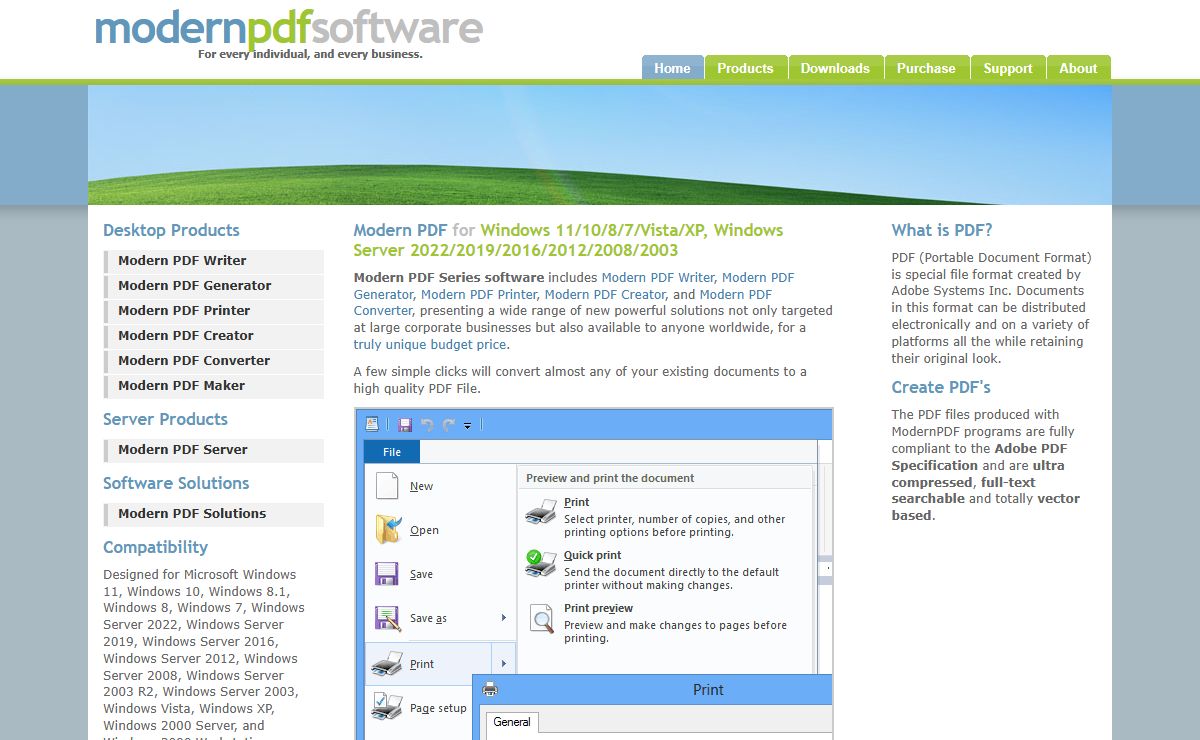Click the Undo arrow in embedded quick access toolbar
Viewport: 1200px width, 740px height.
coord(427,425)
